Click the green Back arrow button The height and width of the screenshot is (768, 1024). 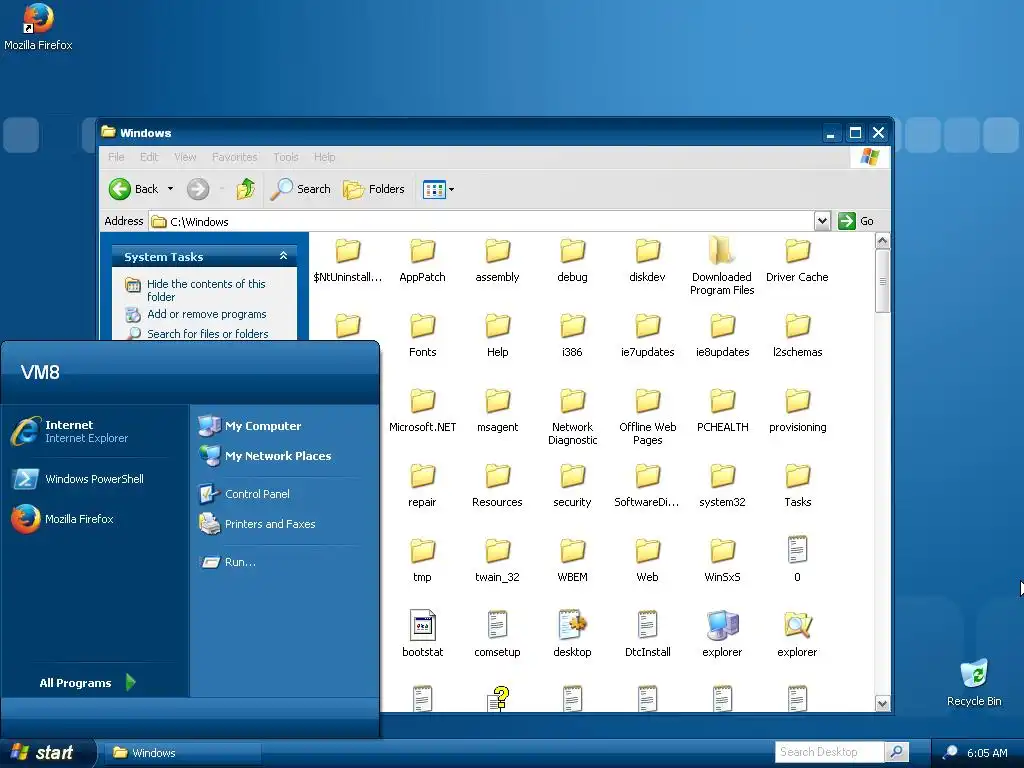[x=120, y=189]
